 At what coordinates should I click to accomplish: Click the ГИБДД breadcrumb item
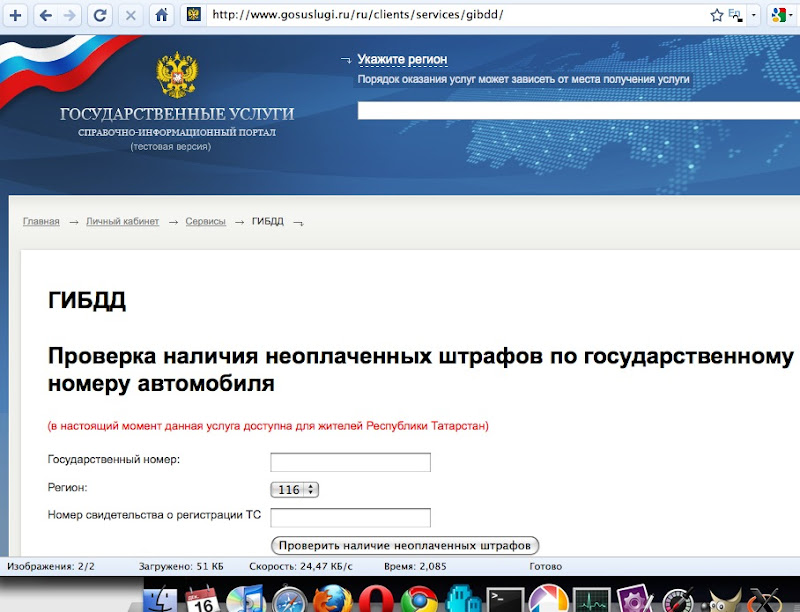268,221
